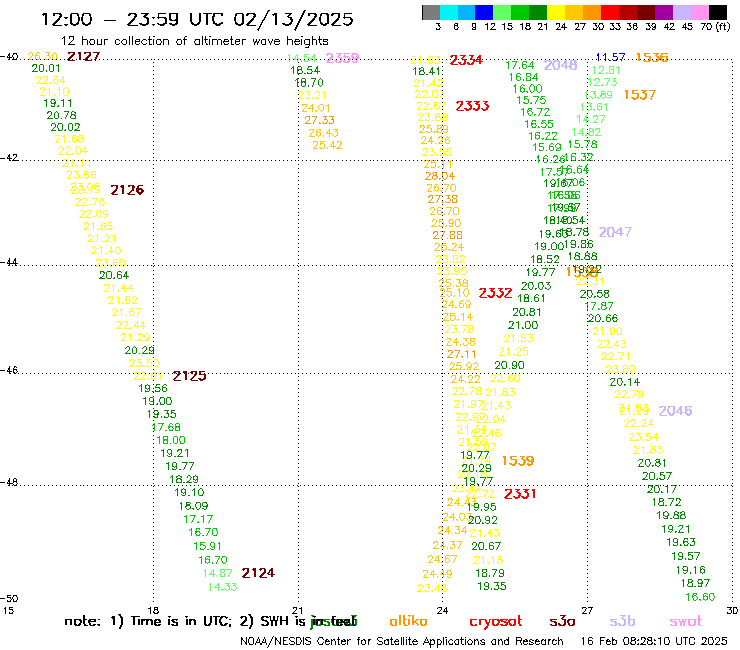Click the NOAA/NESDIS credit line

tap(402, 642)
